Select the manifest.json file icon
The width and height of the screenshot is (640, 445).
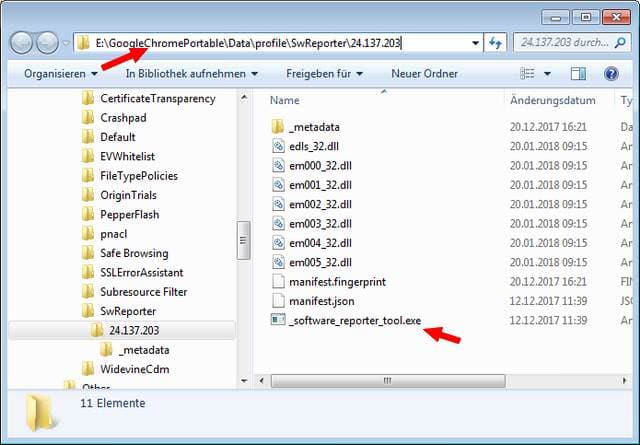pyautogui.click(x=278, y=301)
